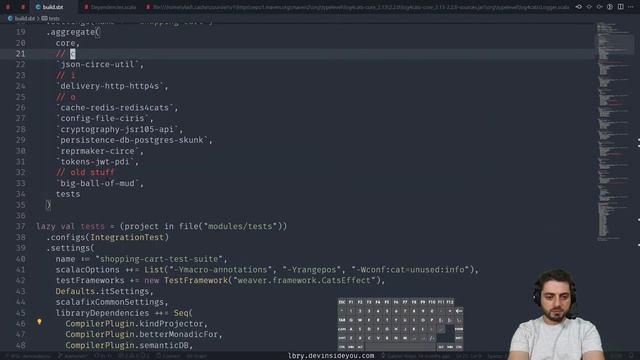Click the '// old stuff' comment
Viewport: 640px width, 360px height.
85,173
